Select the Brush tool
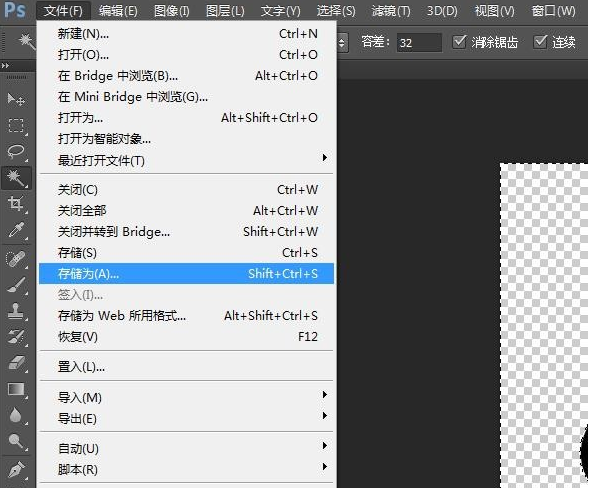The width and height of the screenshot is (590, 488). coord(16,285)
